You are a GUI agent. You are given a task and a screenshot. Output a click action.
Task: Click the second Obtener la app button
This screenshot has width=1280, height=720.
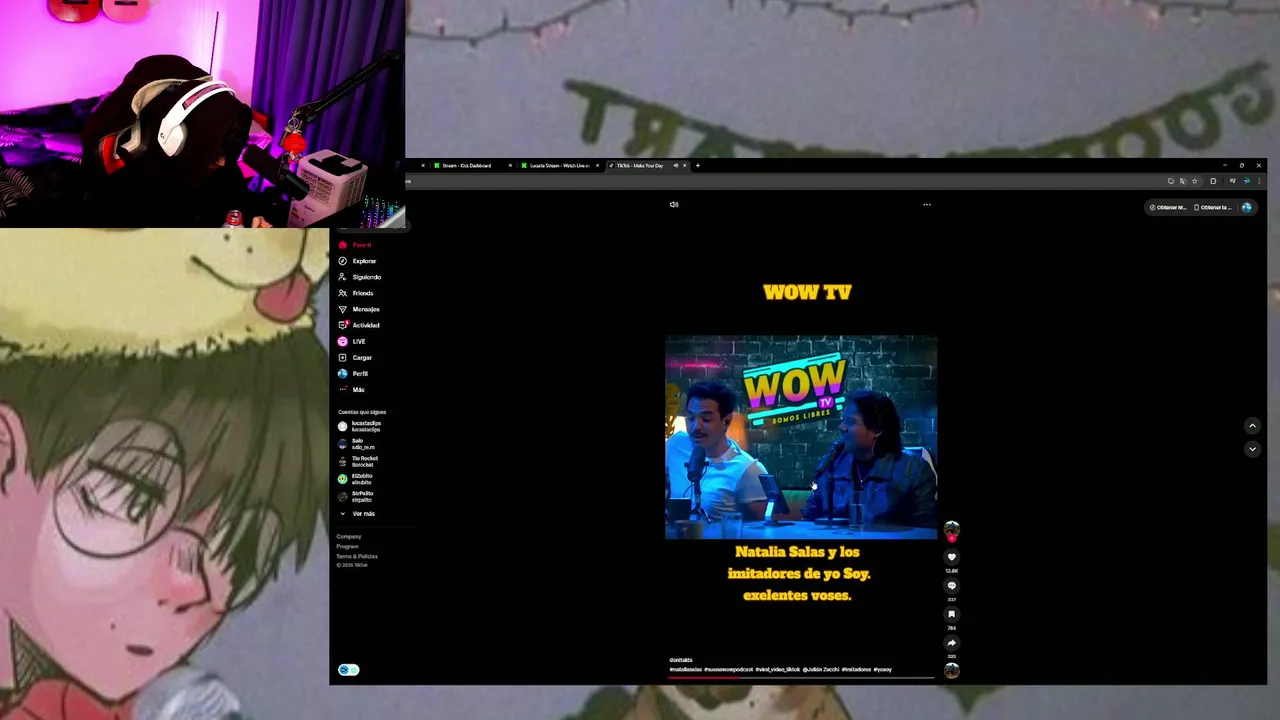1213,207
